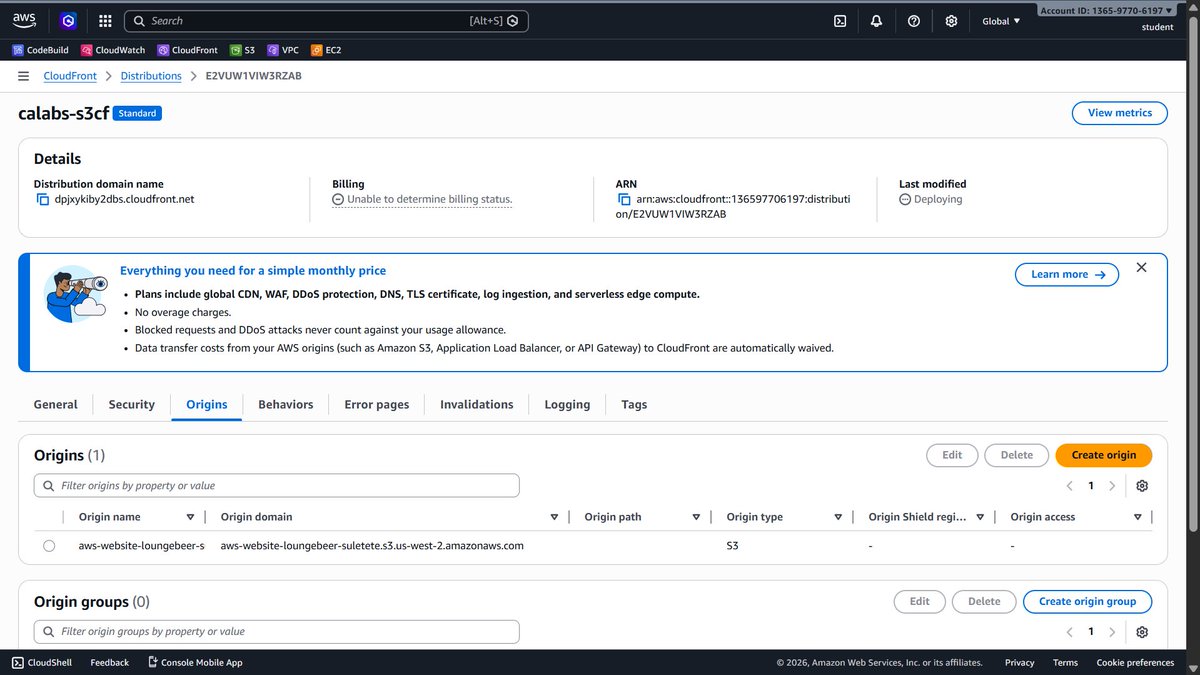
Task: Open Console Mobile App link in footer
Action: tap(195, 662)
